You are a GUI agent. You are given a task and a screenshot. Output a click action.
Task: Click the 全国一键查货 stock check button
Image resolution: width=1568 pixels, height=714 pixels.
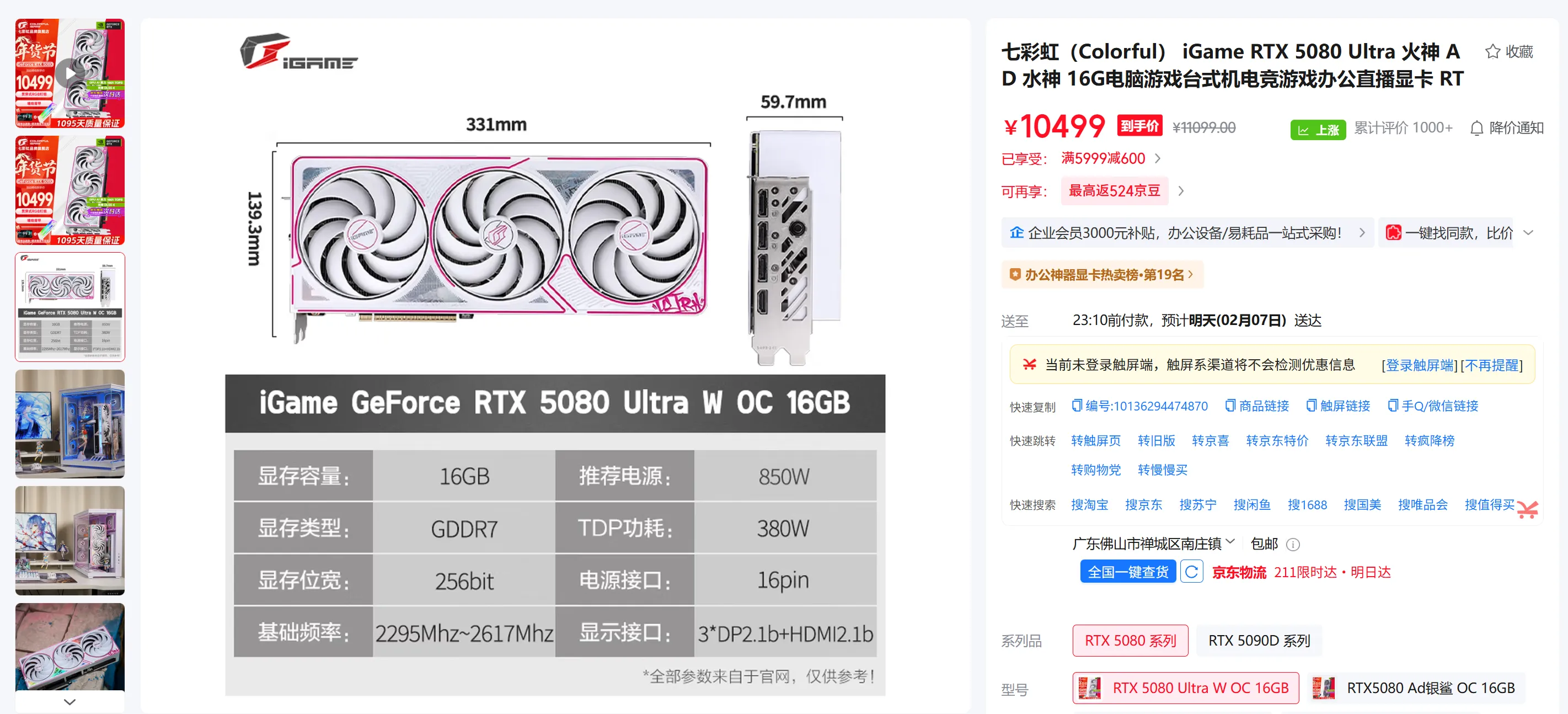tap(1127, 572)
